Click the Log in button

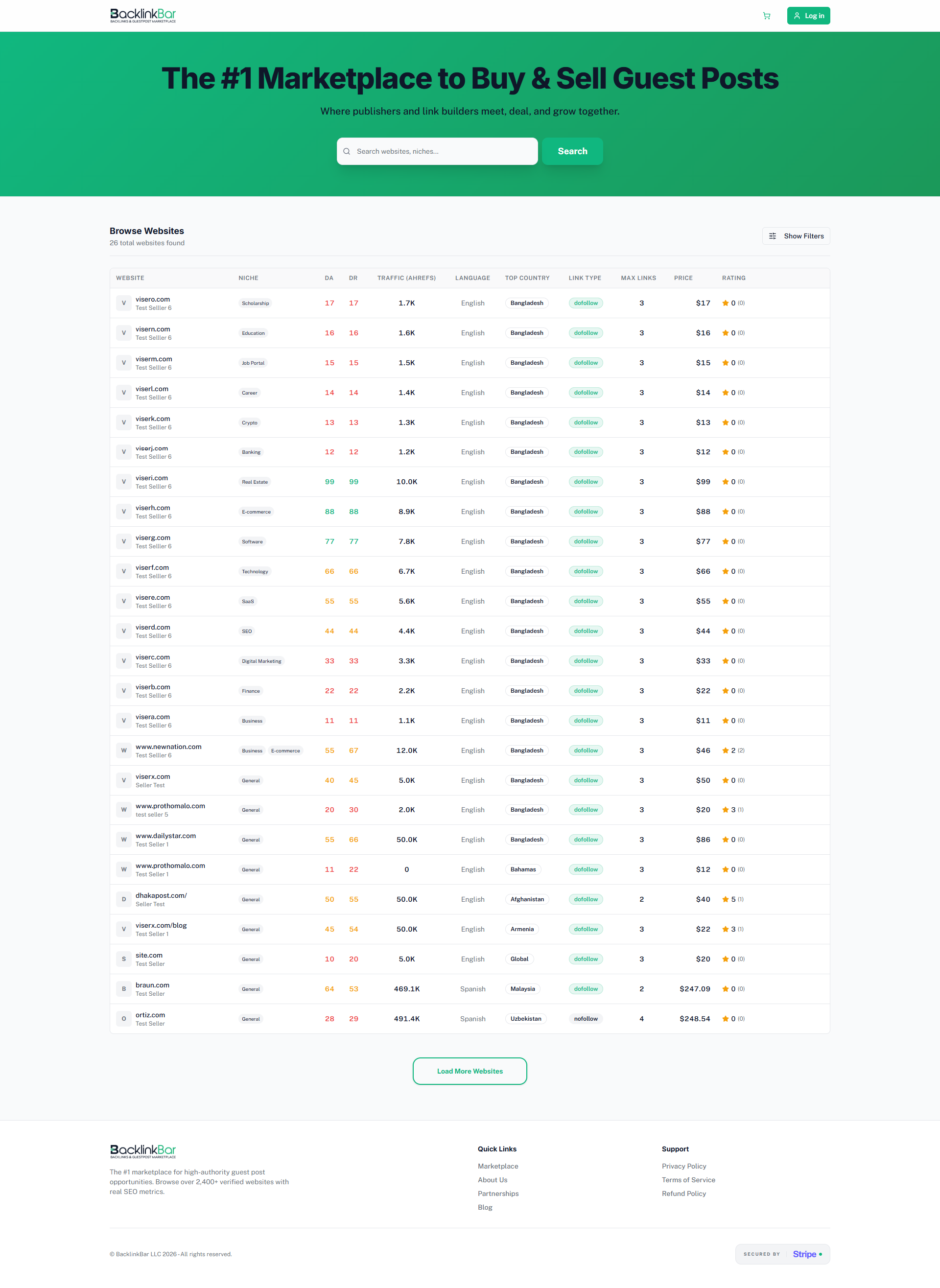click(x=808, y=16)
